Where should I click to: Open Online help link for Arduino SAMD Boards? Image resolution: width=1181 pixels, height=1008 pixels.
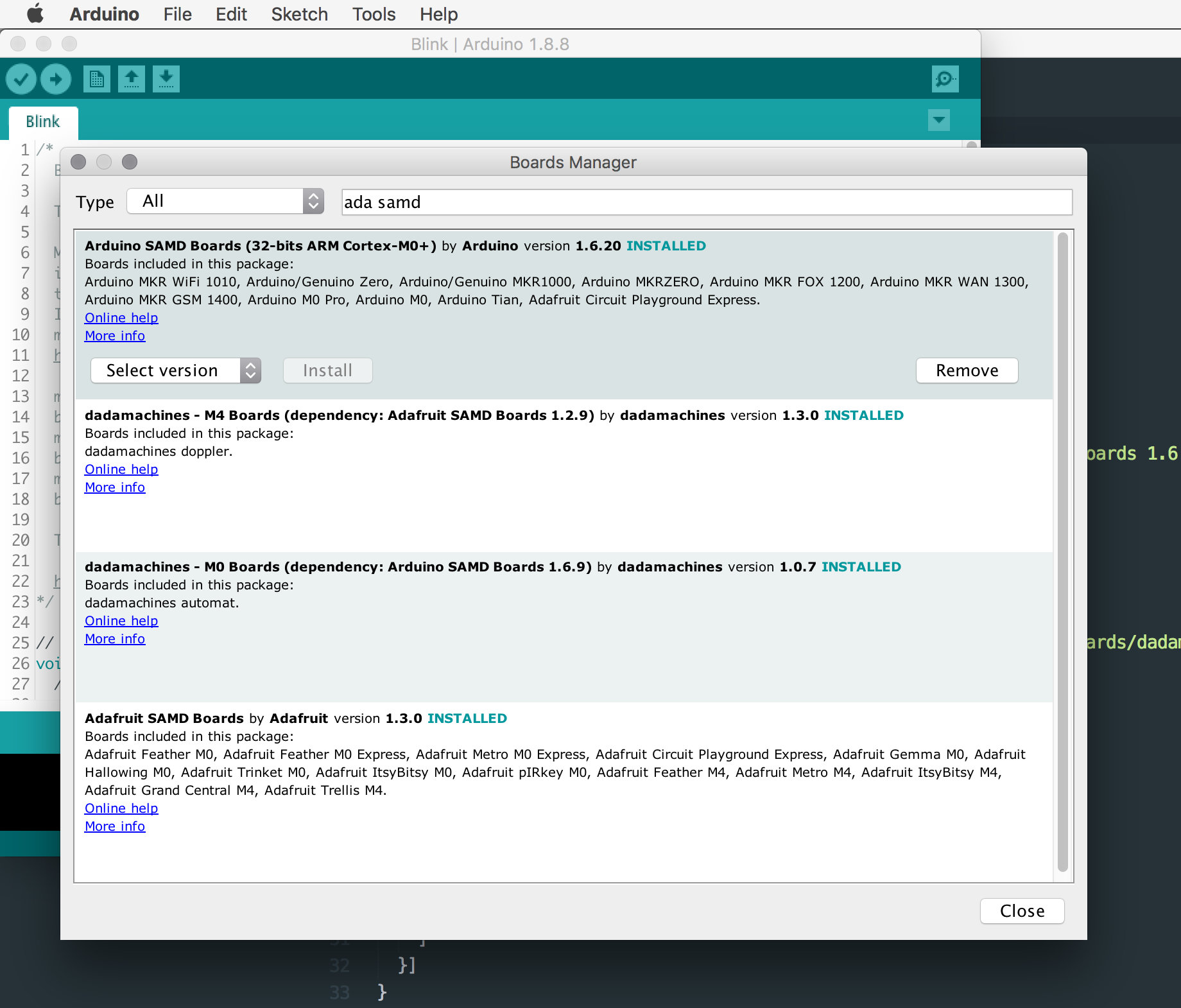[x=121, y=318]
